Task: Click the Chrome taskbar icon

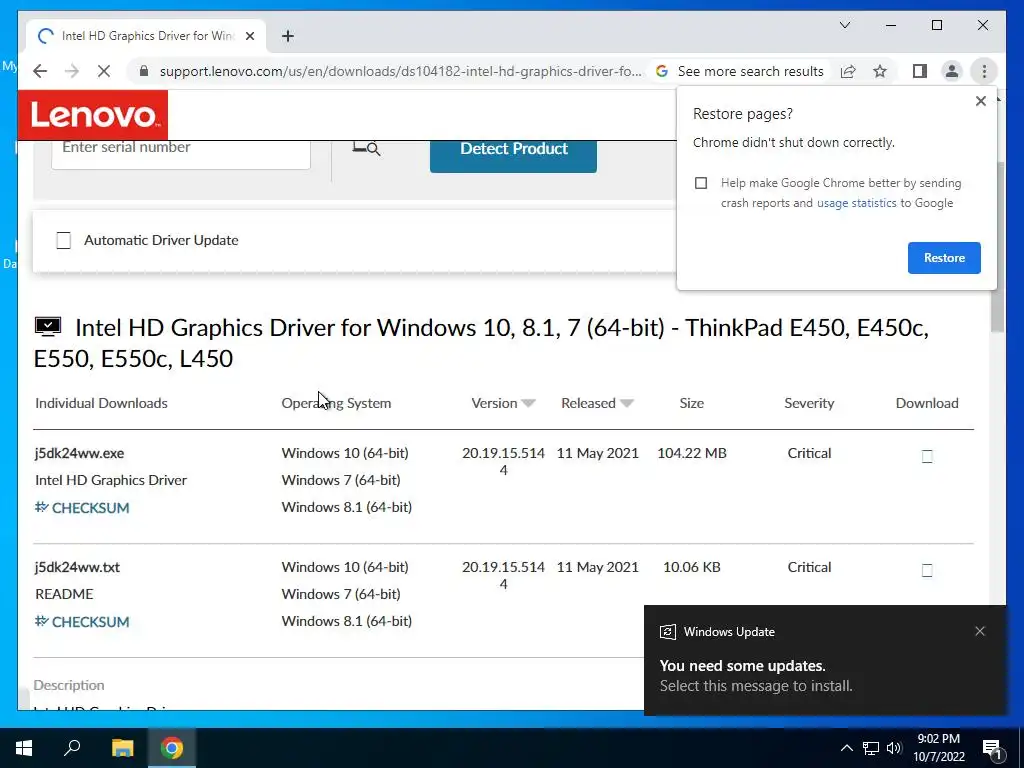Action: (x=172, y=748)
